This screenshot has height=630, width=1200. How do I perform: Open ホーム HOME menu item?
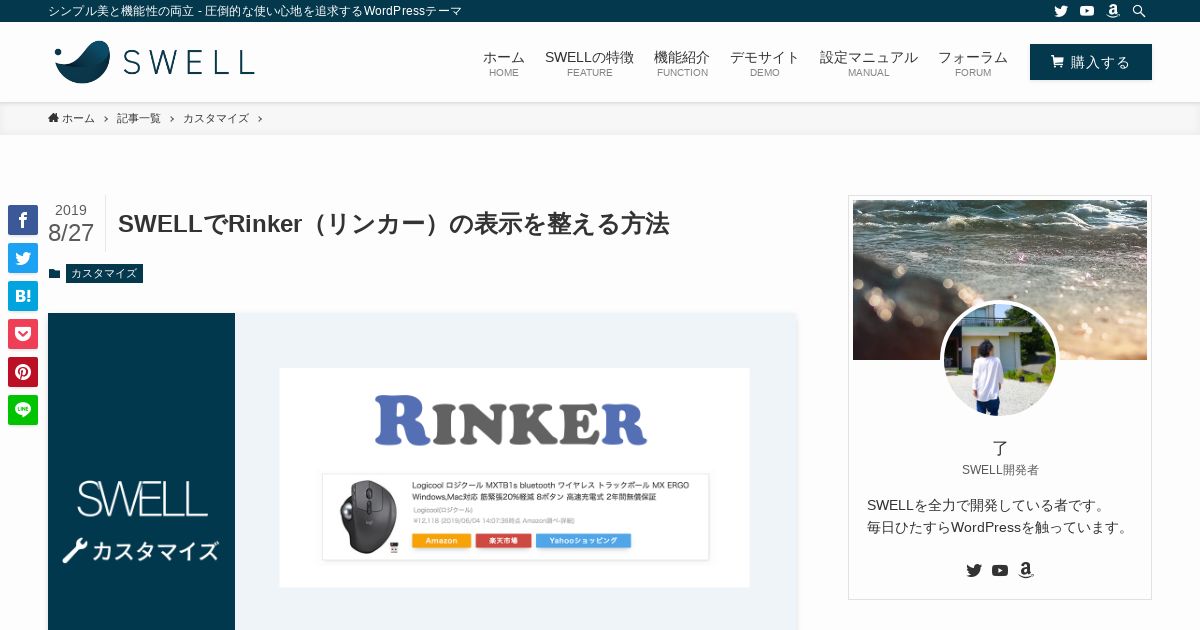click(503, 64)
